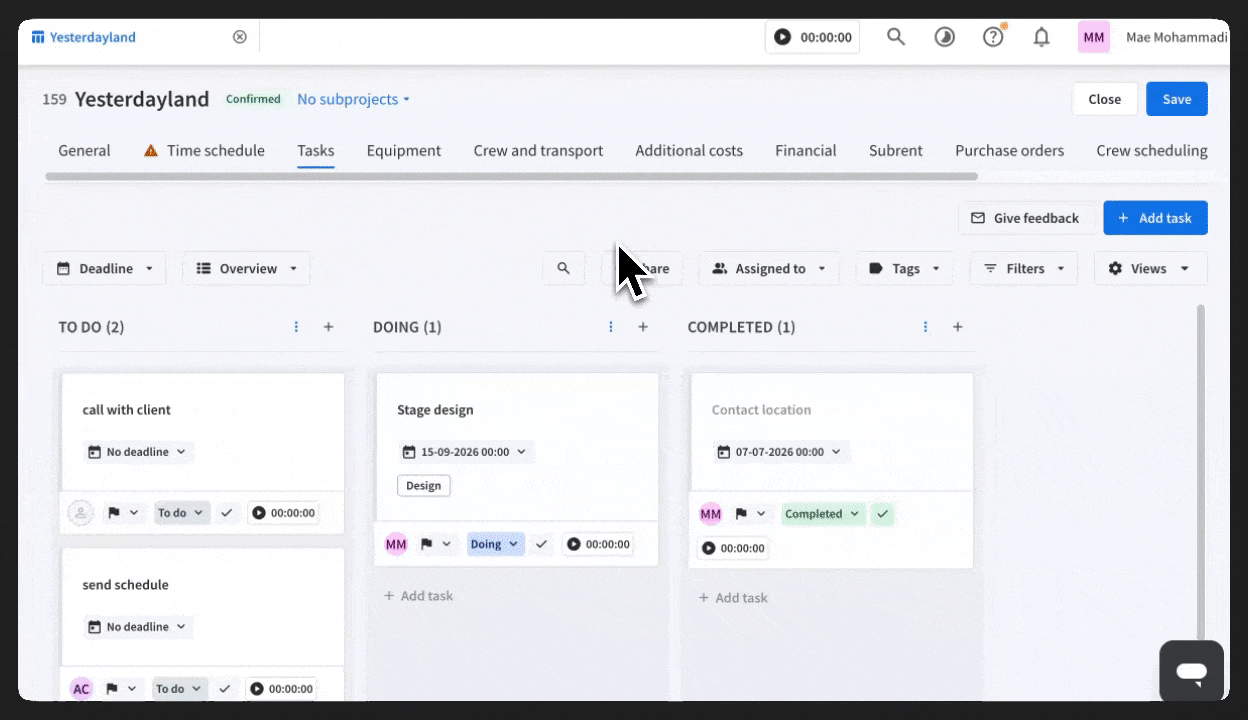Screen dimensions: 1248x720
Task: Expand the Doing status dropdown on Stage design
Action: [495, 544]
